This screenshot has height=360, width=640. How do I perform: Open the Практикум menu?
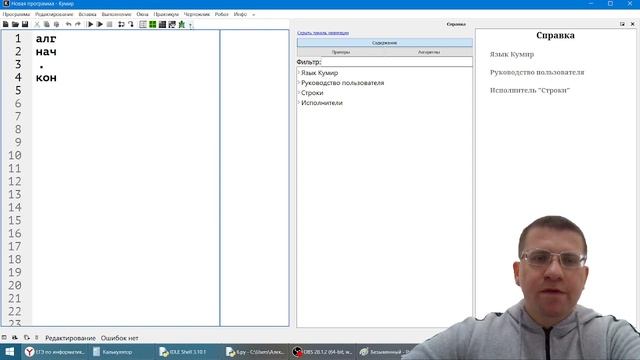tap(166, 14)
